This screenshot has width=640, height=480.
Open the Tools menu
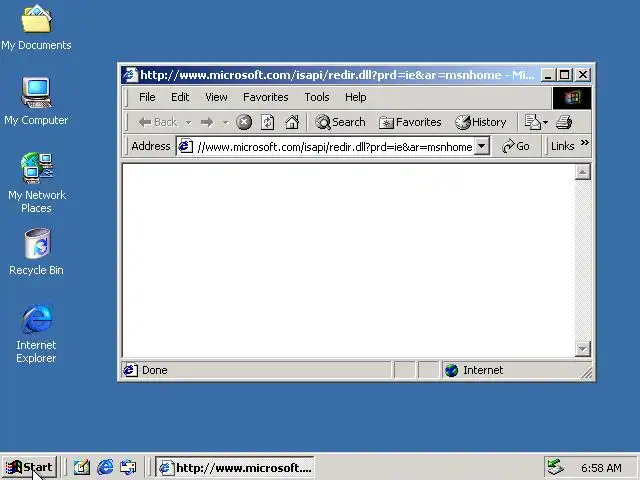[x=317, y=97]
